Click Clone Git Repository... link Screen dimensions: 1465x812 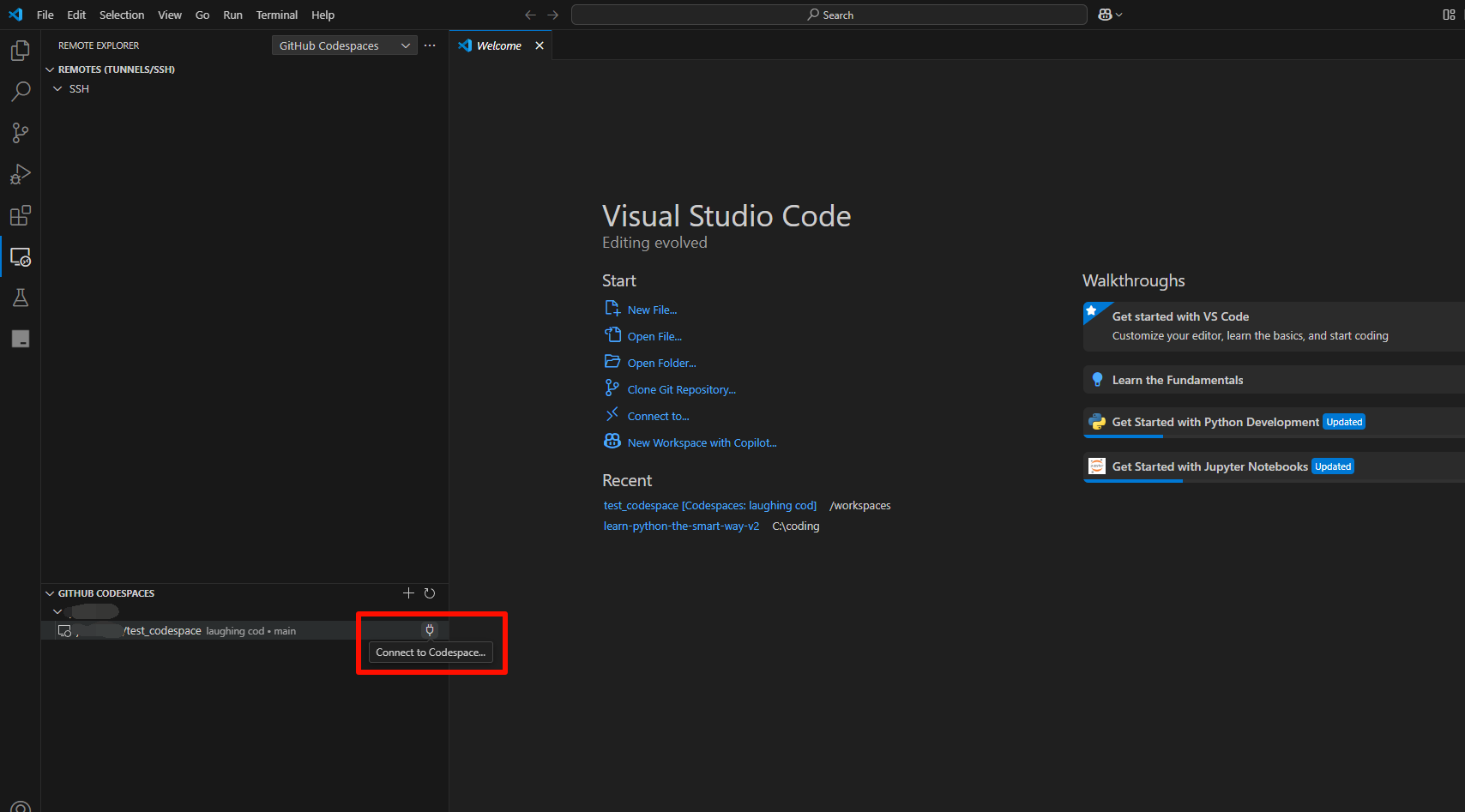682,390
